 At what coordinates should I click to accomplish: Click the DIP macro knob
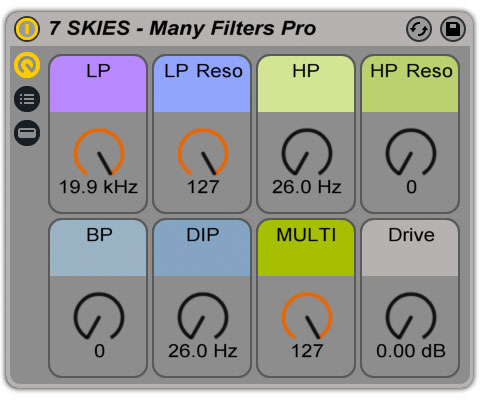[x=203, y=317]
